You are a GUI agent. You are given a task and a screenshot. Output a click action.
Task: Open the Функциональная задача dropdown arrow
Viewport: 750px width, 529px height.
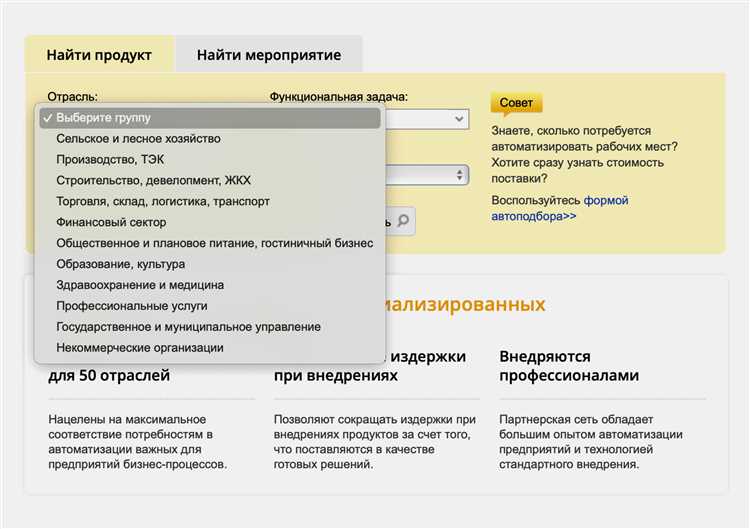[459, 119]
